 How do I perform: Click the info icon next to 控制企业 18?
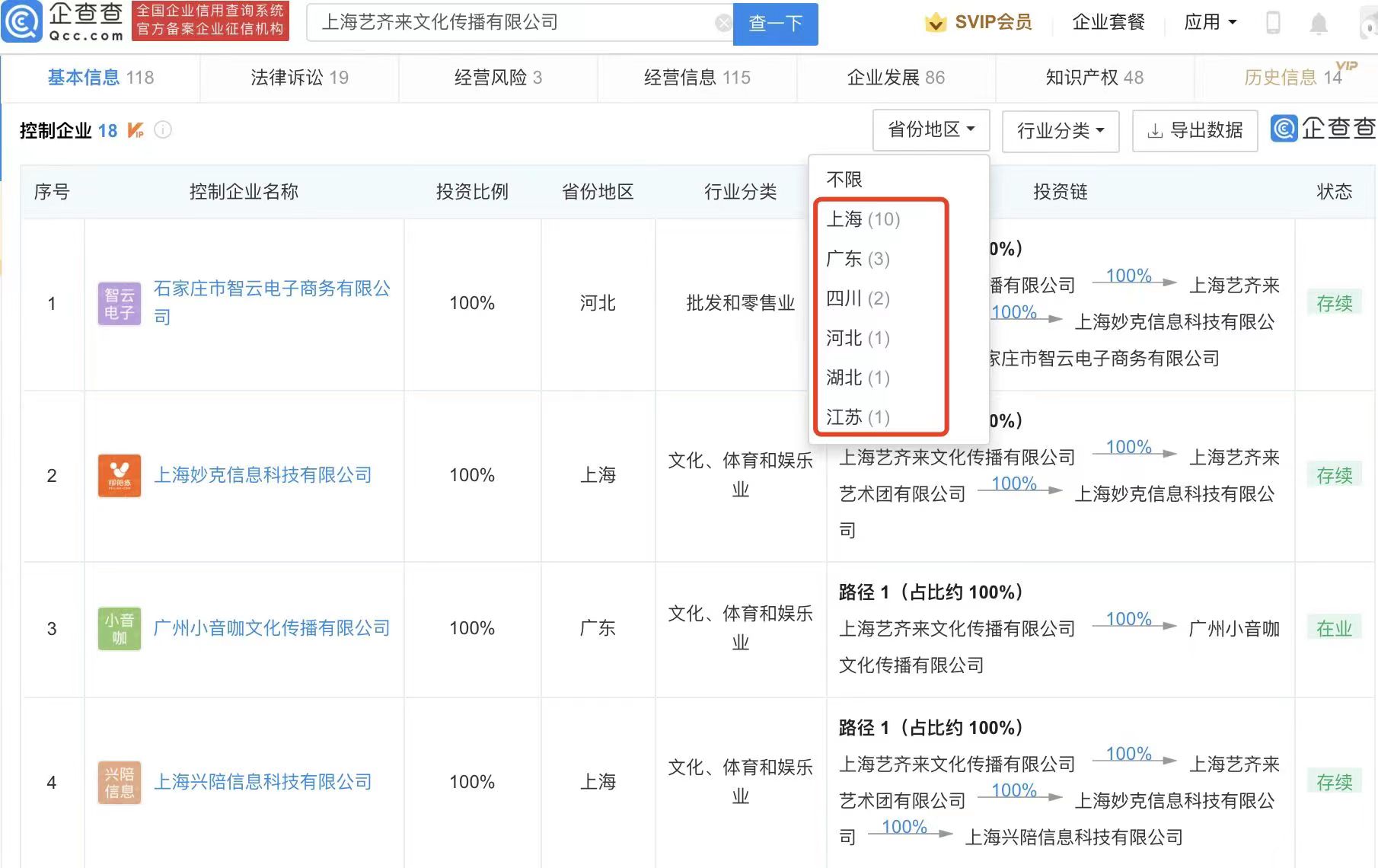point(163,130)
